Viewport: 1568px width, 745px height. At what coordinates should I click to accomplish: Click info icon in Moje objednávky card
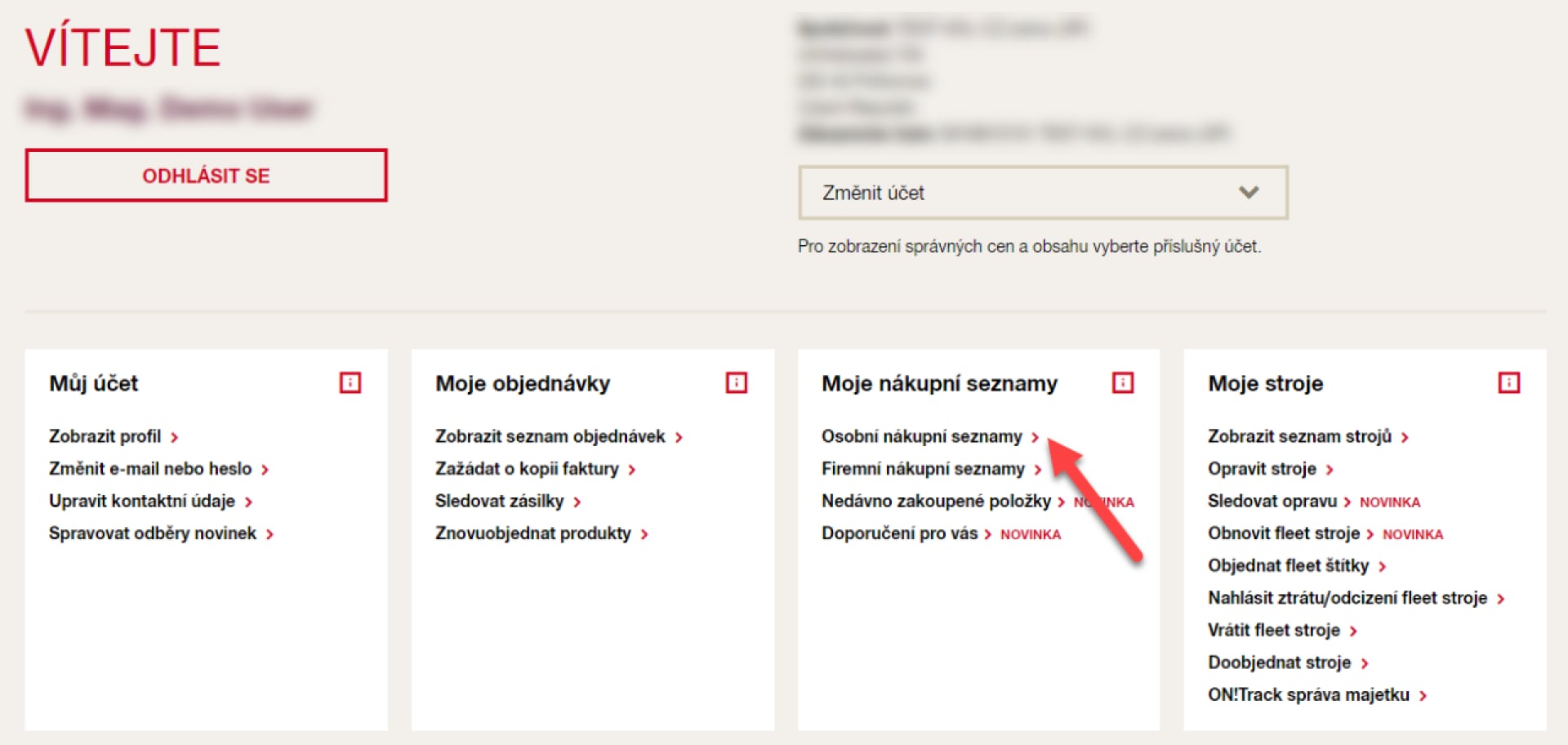click(737, 382)
